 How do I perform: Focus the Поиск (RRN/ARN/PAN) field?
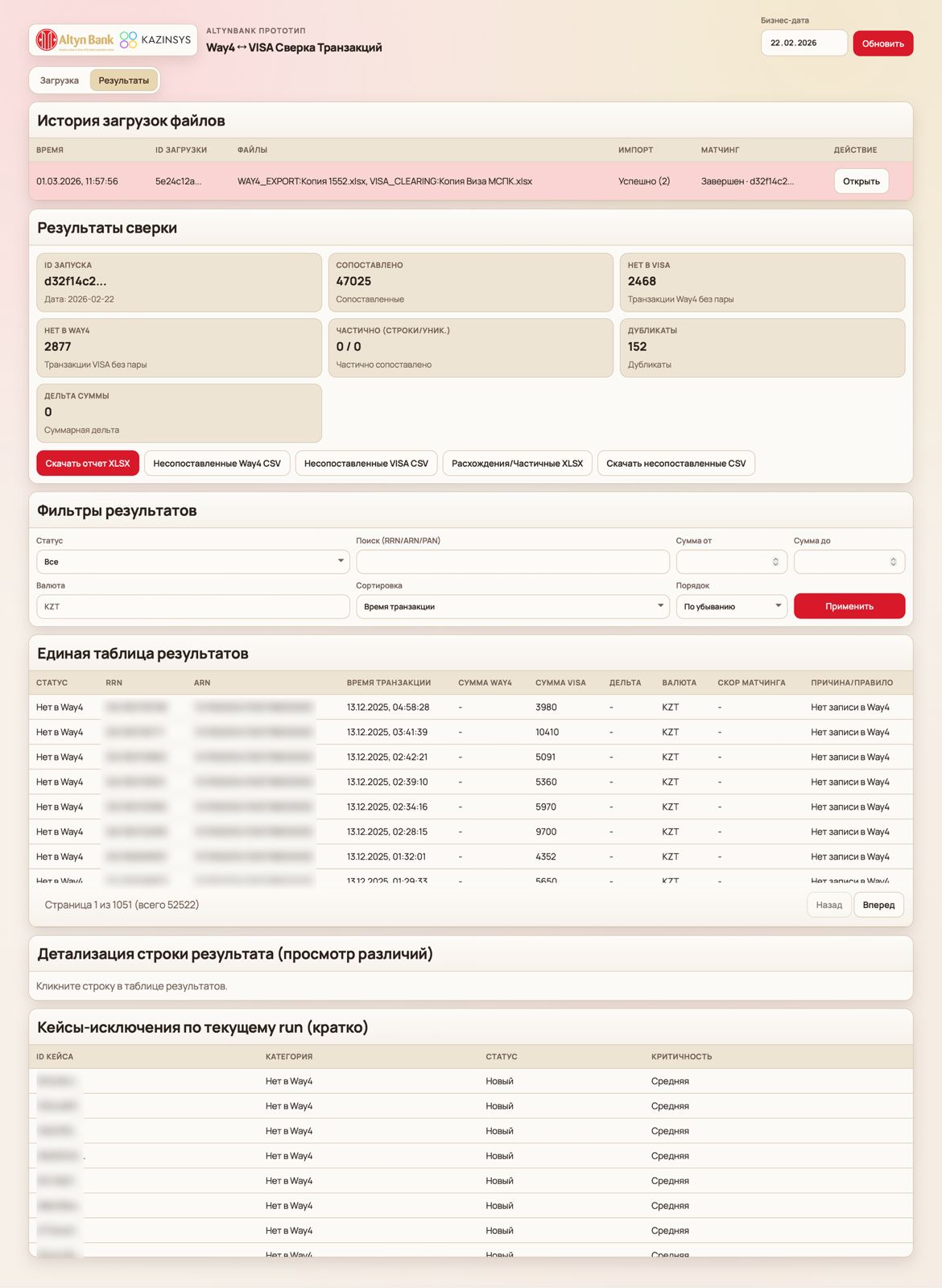pyautogui.click(x=512, y=562)
